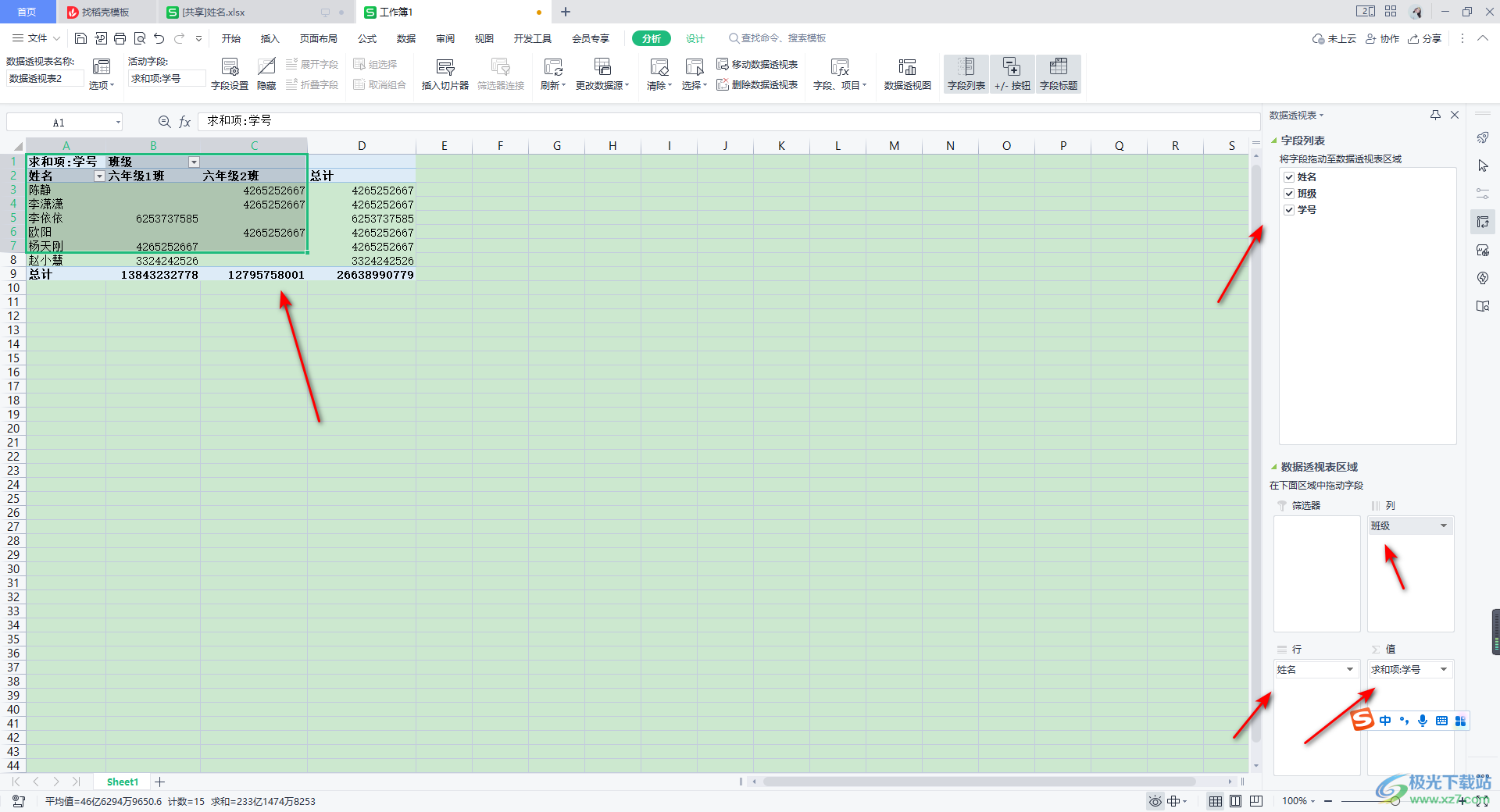Click the 查找命令 search box
The width and height of the screenshot is (1500, 812).
[x=777, y=38]
